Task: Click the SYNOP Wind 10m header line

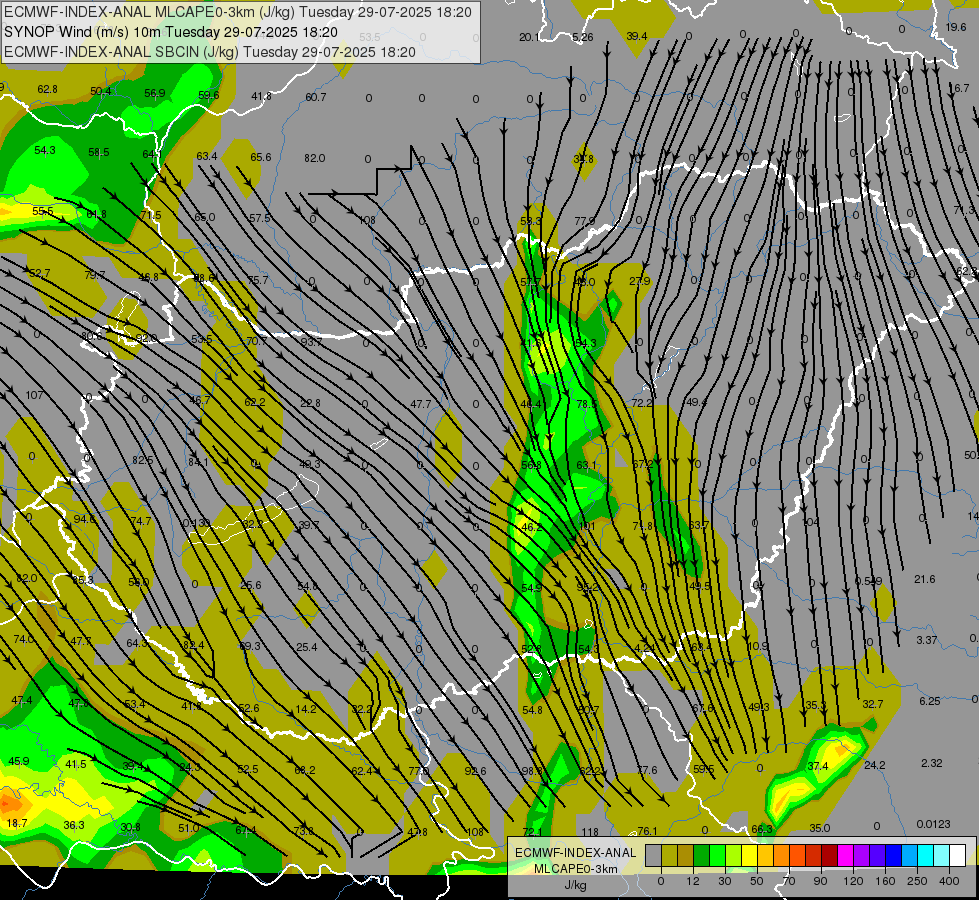Action: pos(170,32)
